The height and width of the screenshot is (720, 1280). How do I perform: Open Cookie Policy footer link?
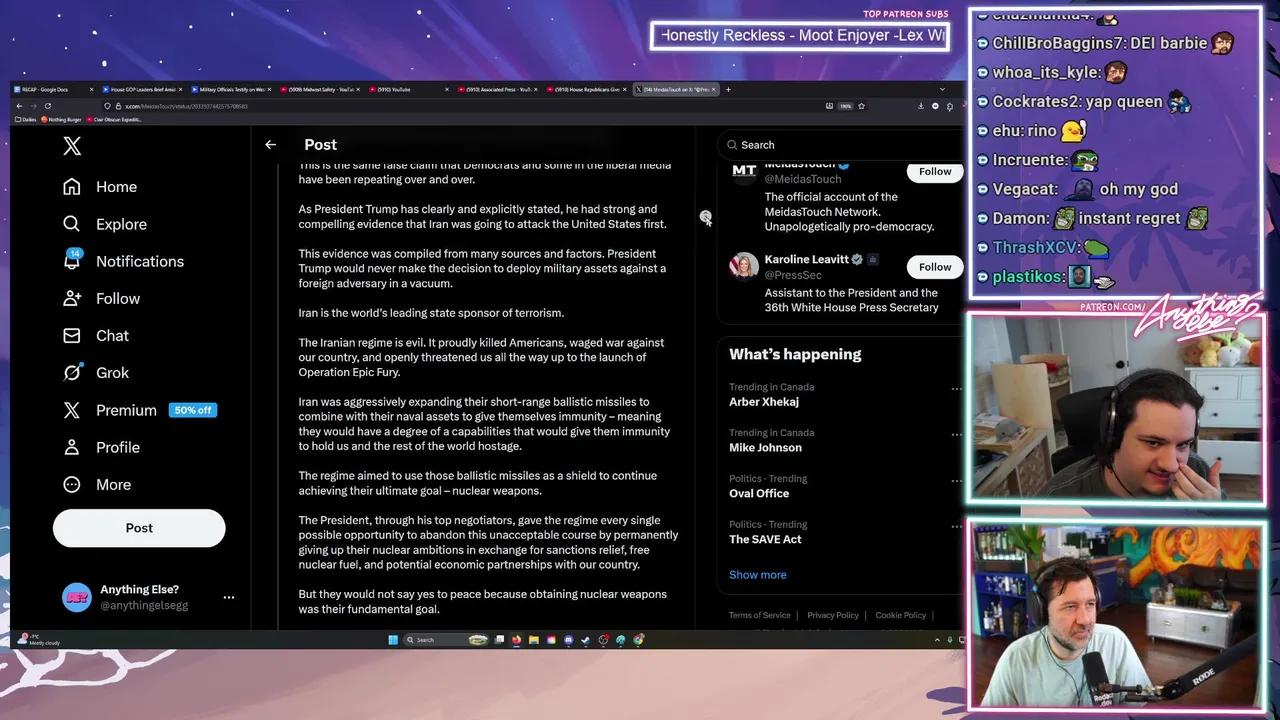coord(901,615)
